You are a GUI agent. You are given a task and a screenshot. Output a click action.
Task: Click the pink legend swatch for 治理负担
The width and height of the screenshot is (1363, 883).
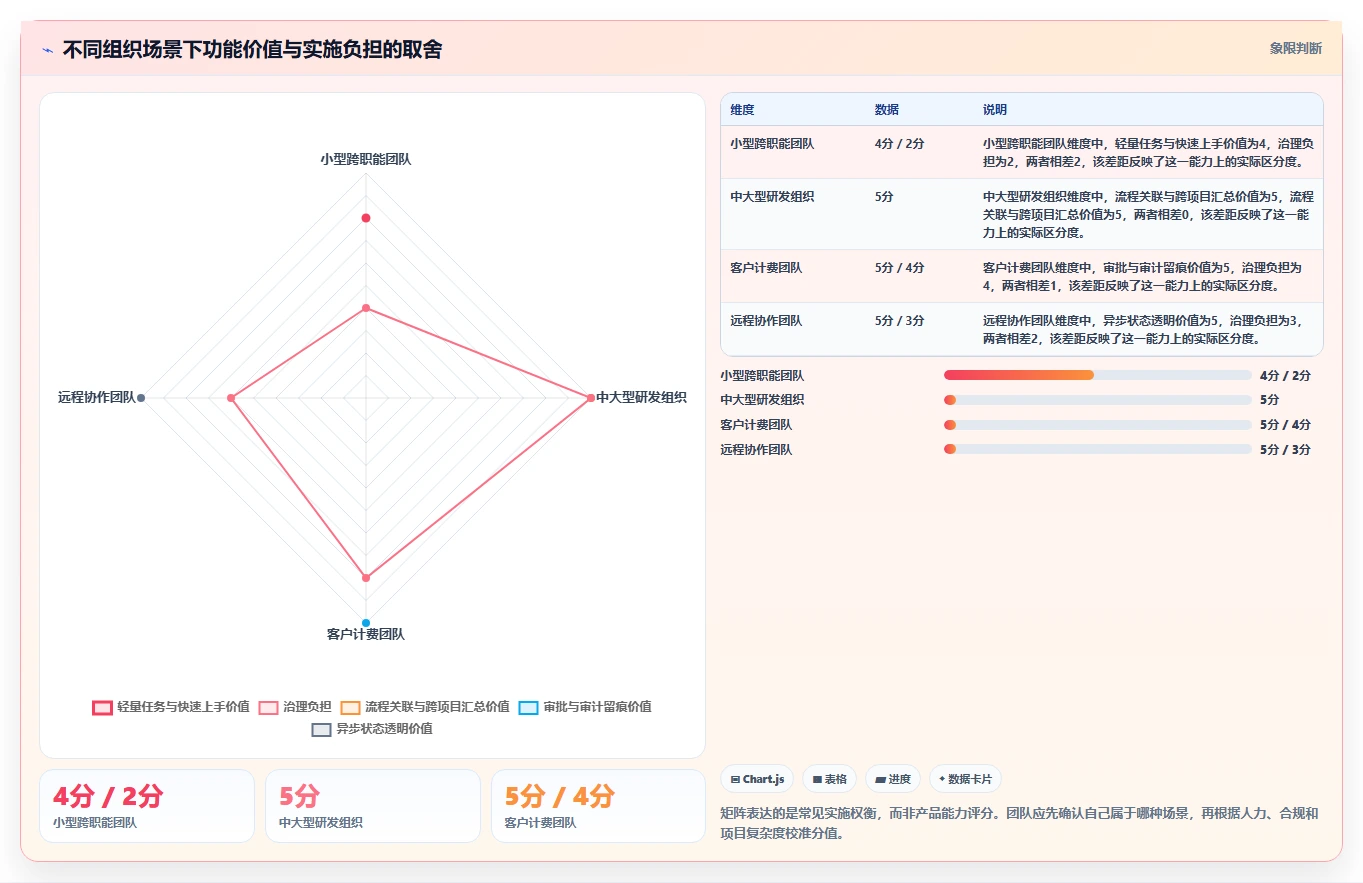[x=269, y=707]
